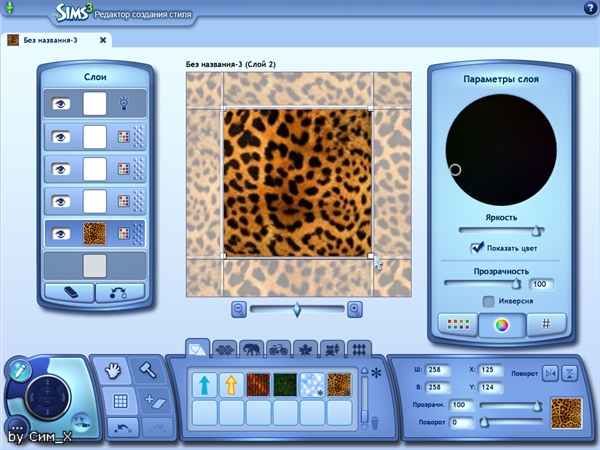Select the leopard pattern thumbnail in library
Image resolution: width=600 pixels, height=450 pixels.
(338, 385)
